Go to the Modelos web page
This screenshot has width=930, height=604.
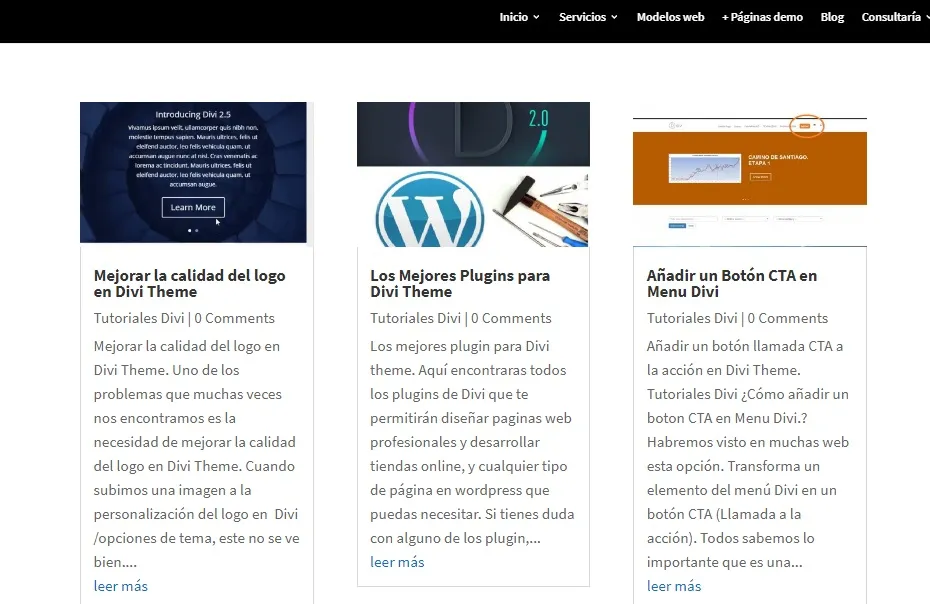pos(670,17)
